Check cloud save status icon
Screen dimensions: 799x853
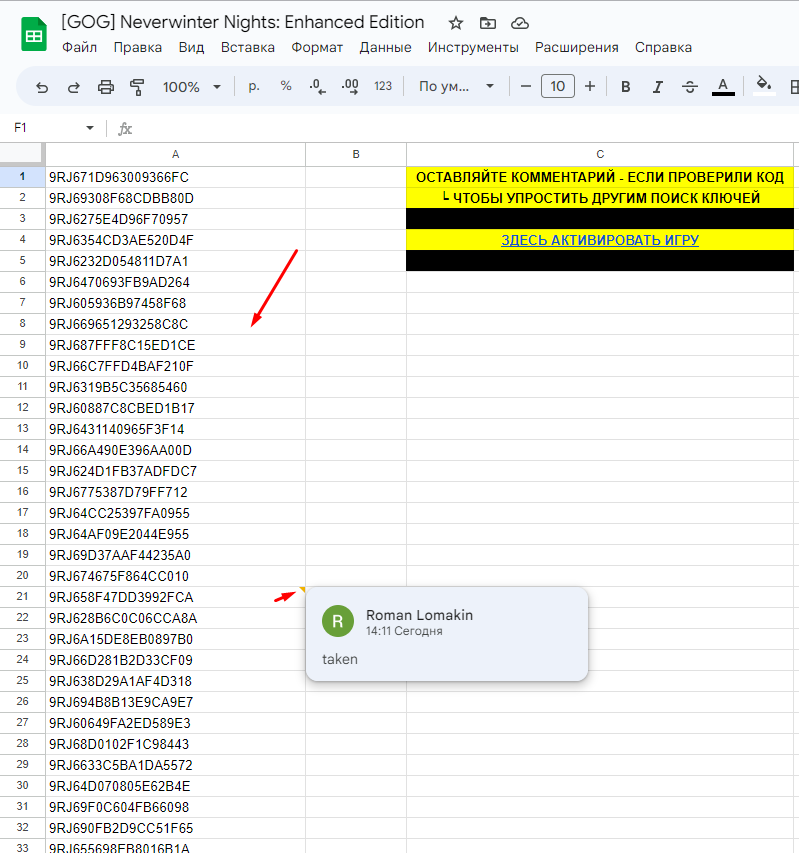(519, 23)
